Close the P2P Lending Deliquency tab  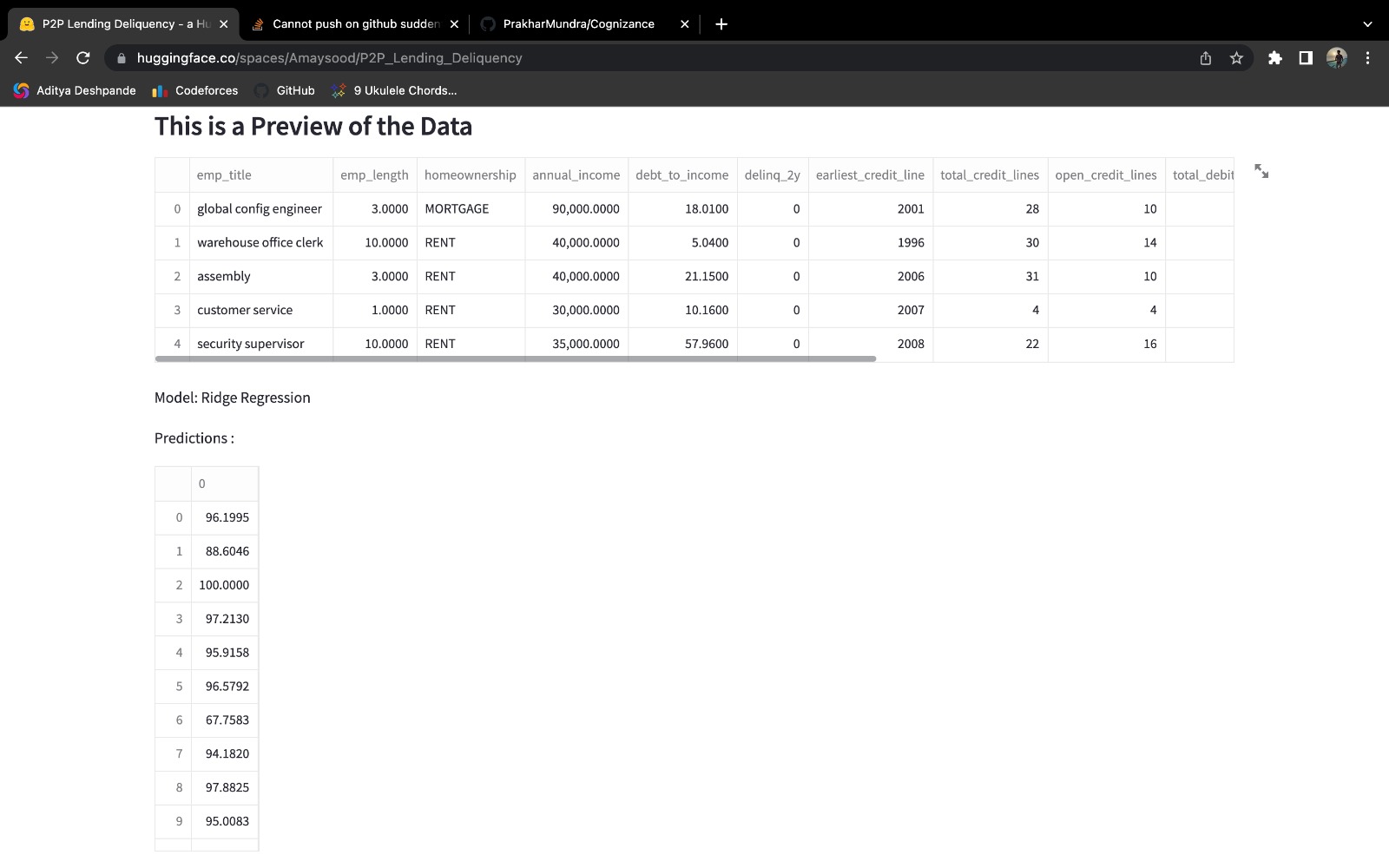tap(223, 24)
